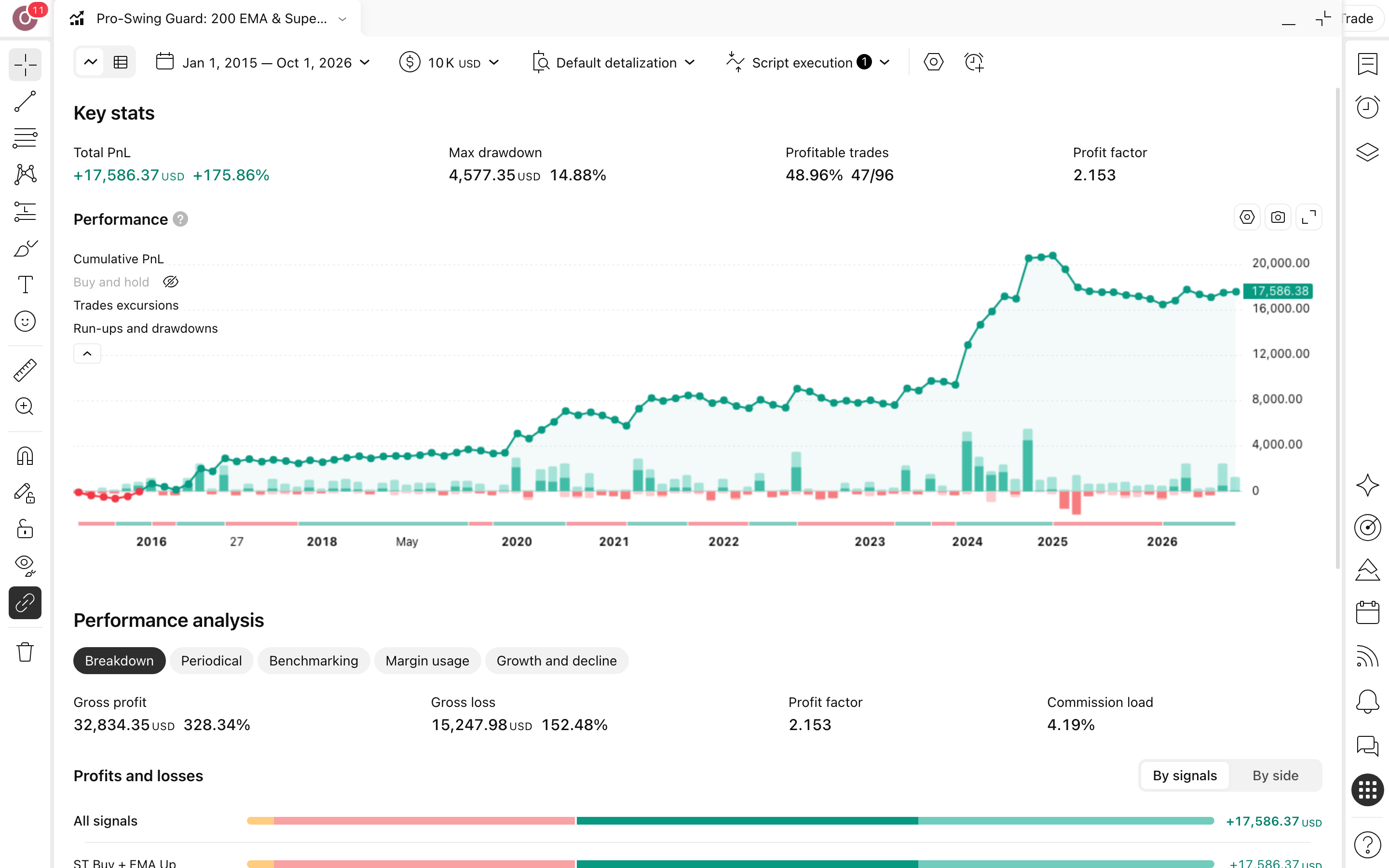The height and width of the screenshot is (868, 1389).
Task: Open the strategy name dropdown
Action: (342, 19)
